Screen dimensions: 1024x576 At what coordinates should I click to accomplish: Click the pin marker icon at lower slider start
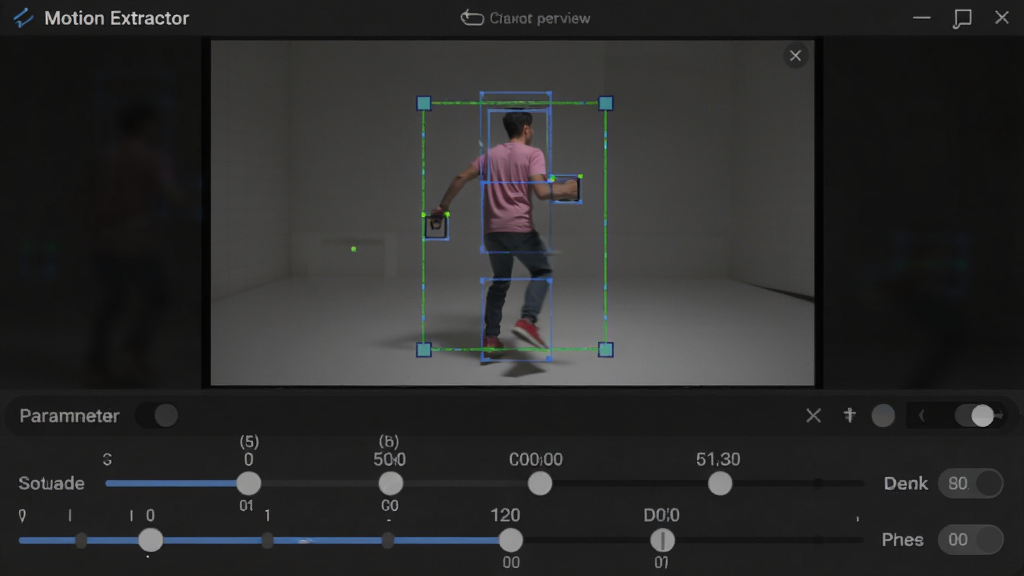coord(22,516)
